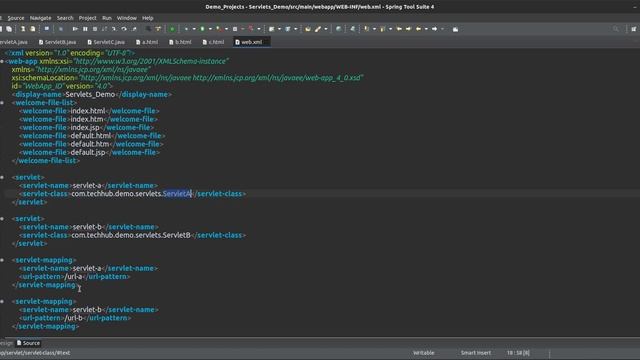Image resolution: width=640 pixels, height=360 pixels.
Task: Click the globe Web Browser icon
Action: coord(338,29)
